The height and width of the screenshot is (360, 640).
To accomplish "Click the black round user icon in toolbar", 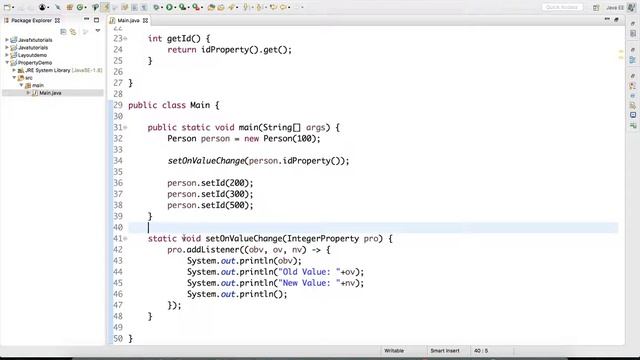I will coord(42,7).
